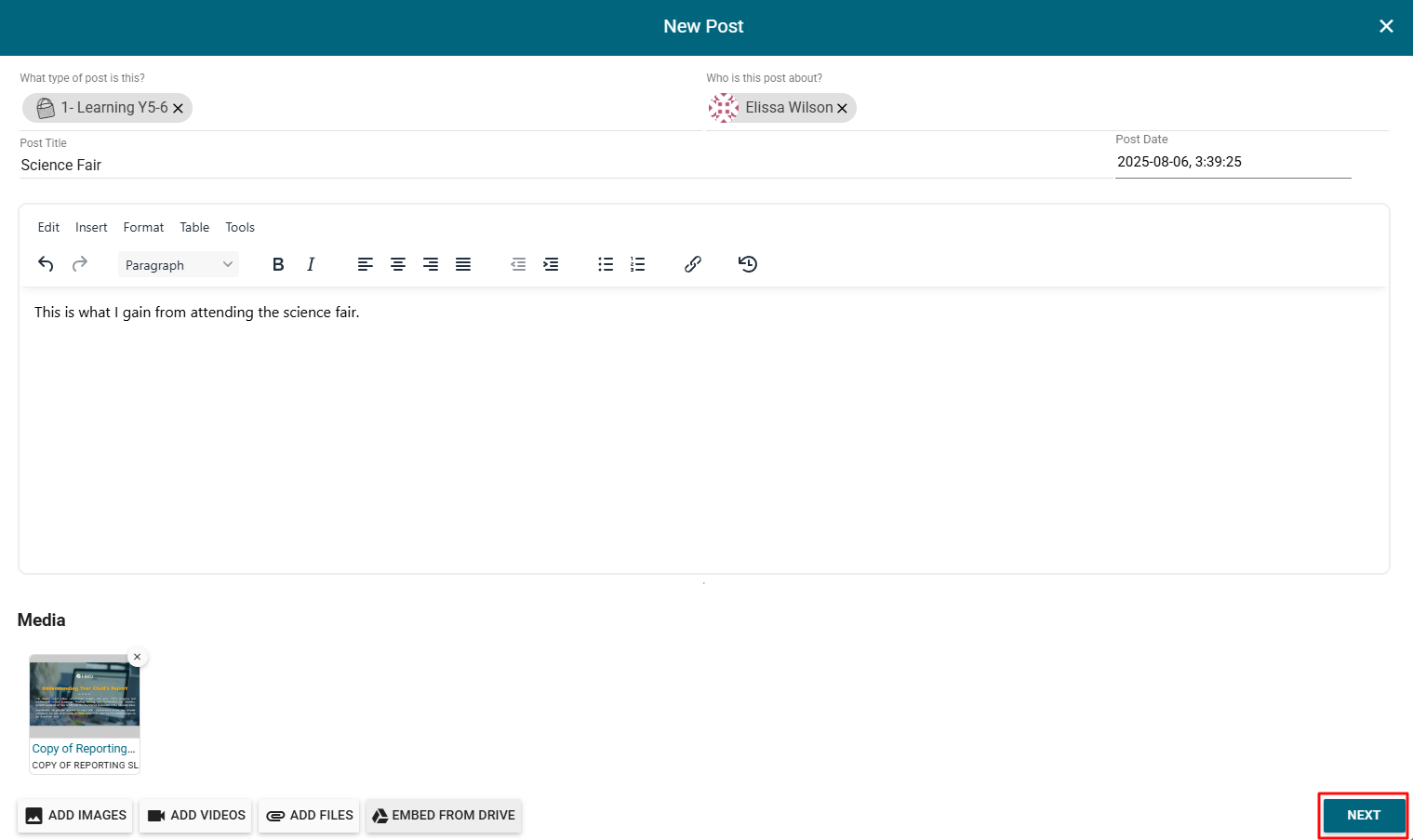The width and height of the screenshot is (1413, 840).
Task: Open the Table menu dropdown
Action: pyautogui.click(x=194, y=227)
